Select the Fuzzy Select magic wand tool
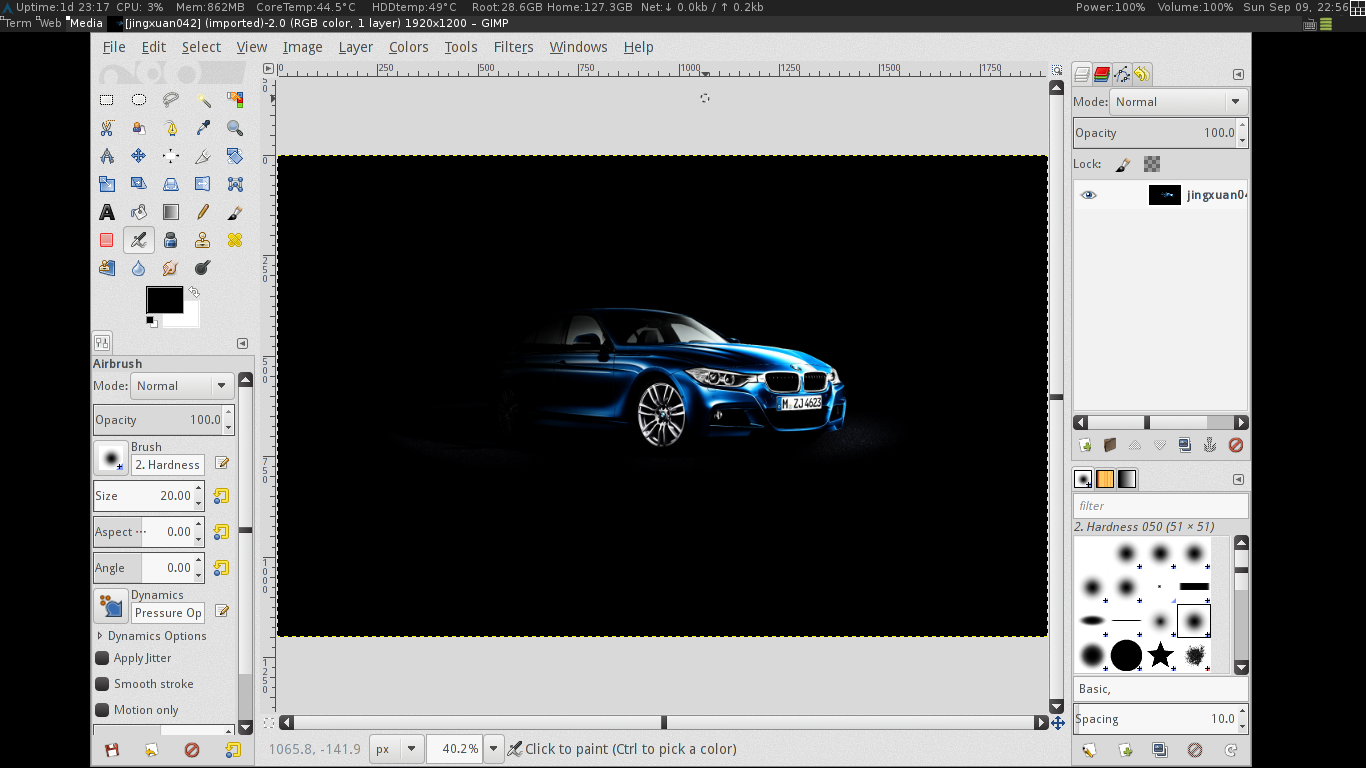1366x768 pixels. click(x=203, y=100)
